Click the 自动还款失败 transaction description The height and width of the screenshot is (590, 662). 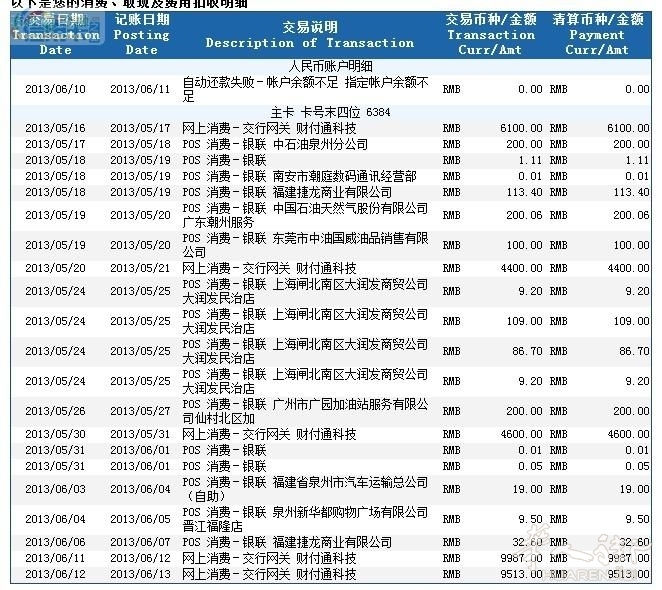(x=306, y=89)
